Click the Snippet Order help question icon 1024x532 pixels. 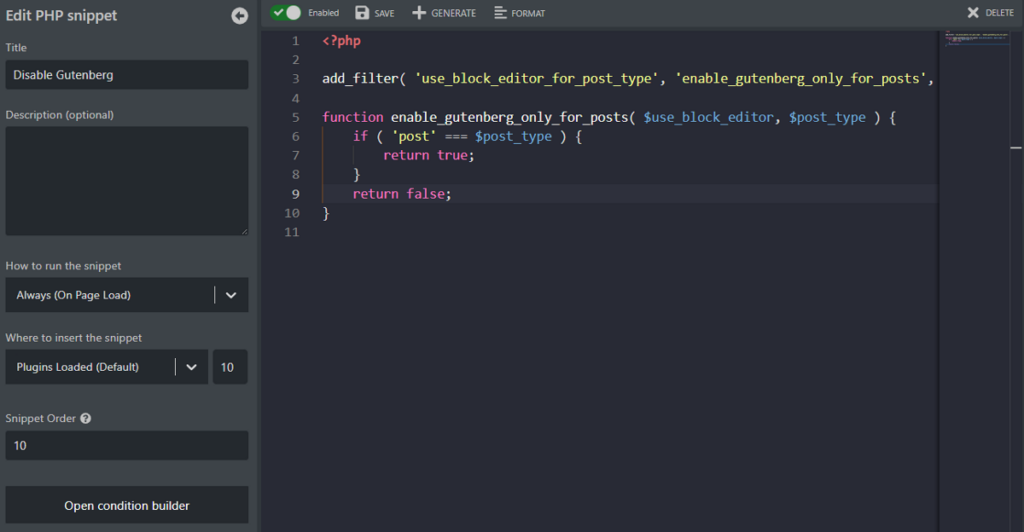coord(86,418)
